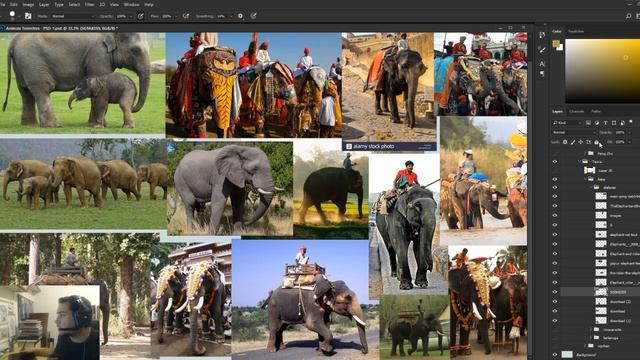Open the Layer menu
The image size is (640, 360).
coord(44,4)
